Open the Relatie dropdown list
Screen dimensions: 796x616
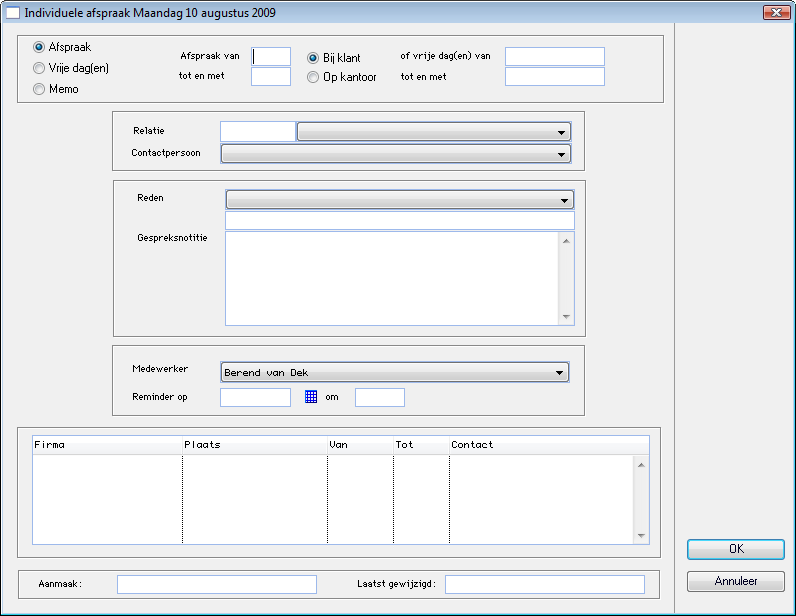[x=434, y=132]
